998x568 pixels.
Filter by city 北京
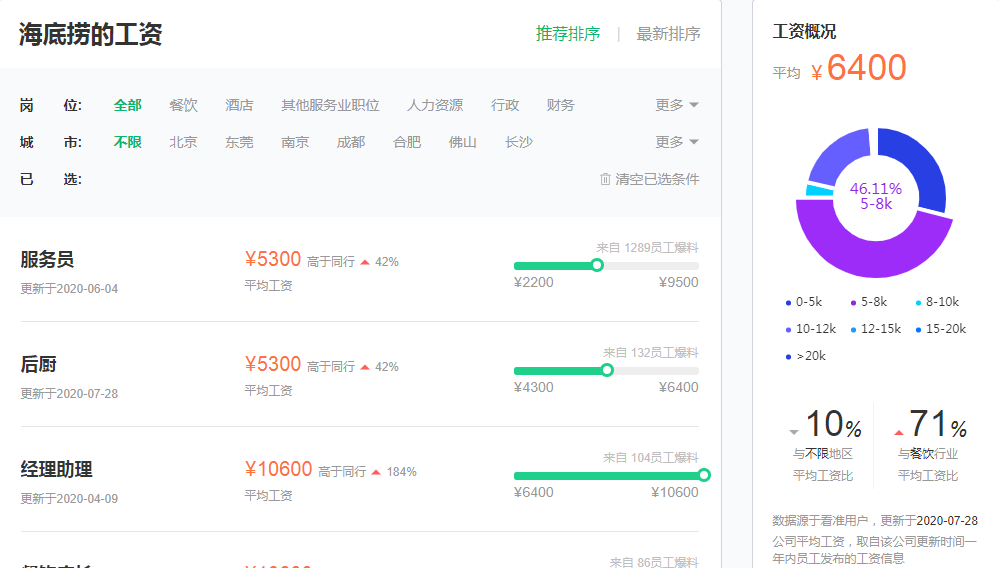point(183,142)
